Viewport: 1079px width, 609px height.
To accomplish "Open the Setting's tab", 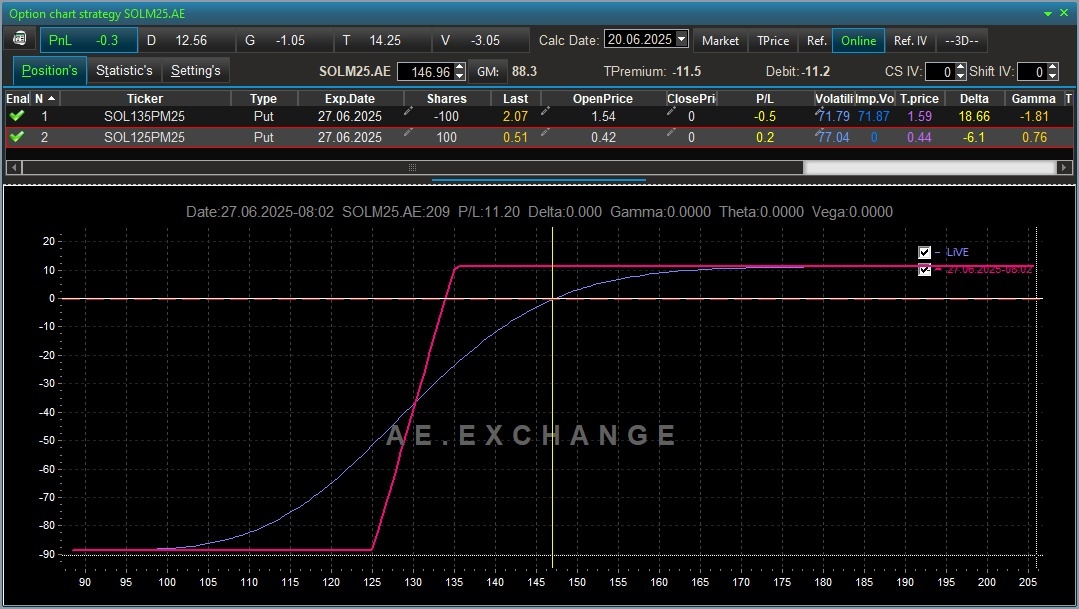I will click(195, 71).
